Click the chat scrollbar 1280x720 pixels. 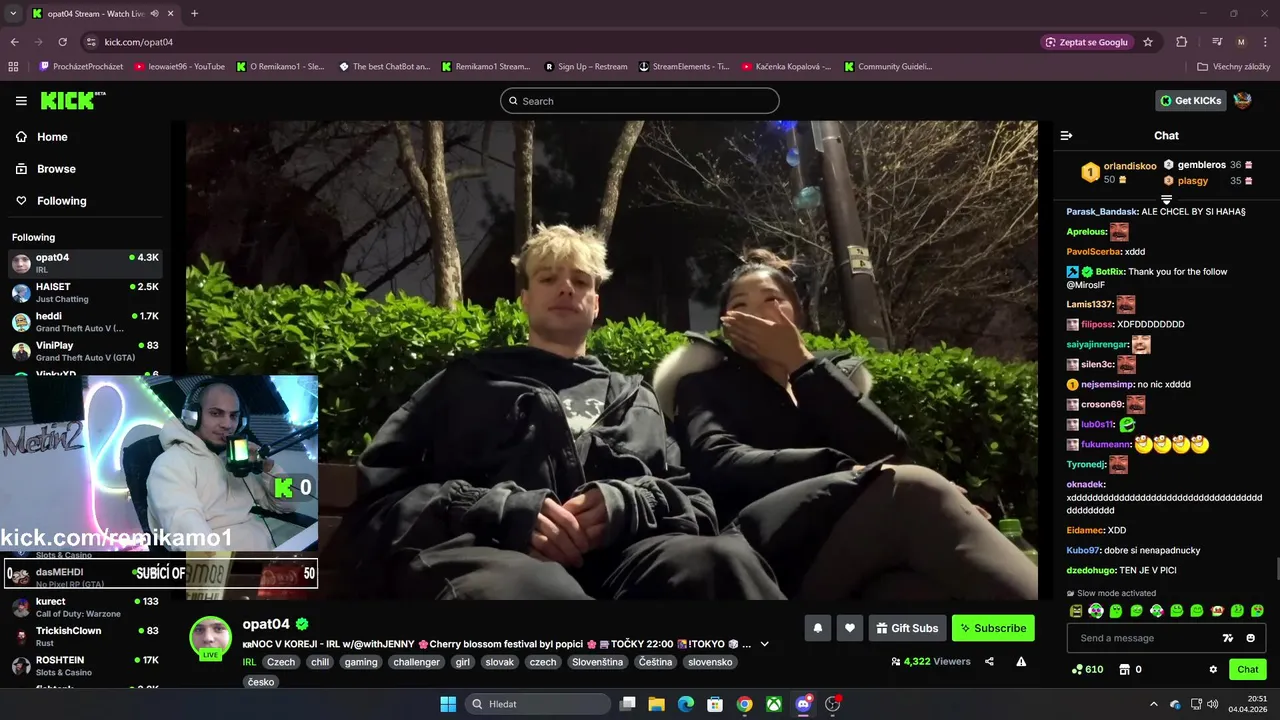click(1277, 570)
